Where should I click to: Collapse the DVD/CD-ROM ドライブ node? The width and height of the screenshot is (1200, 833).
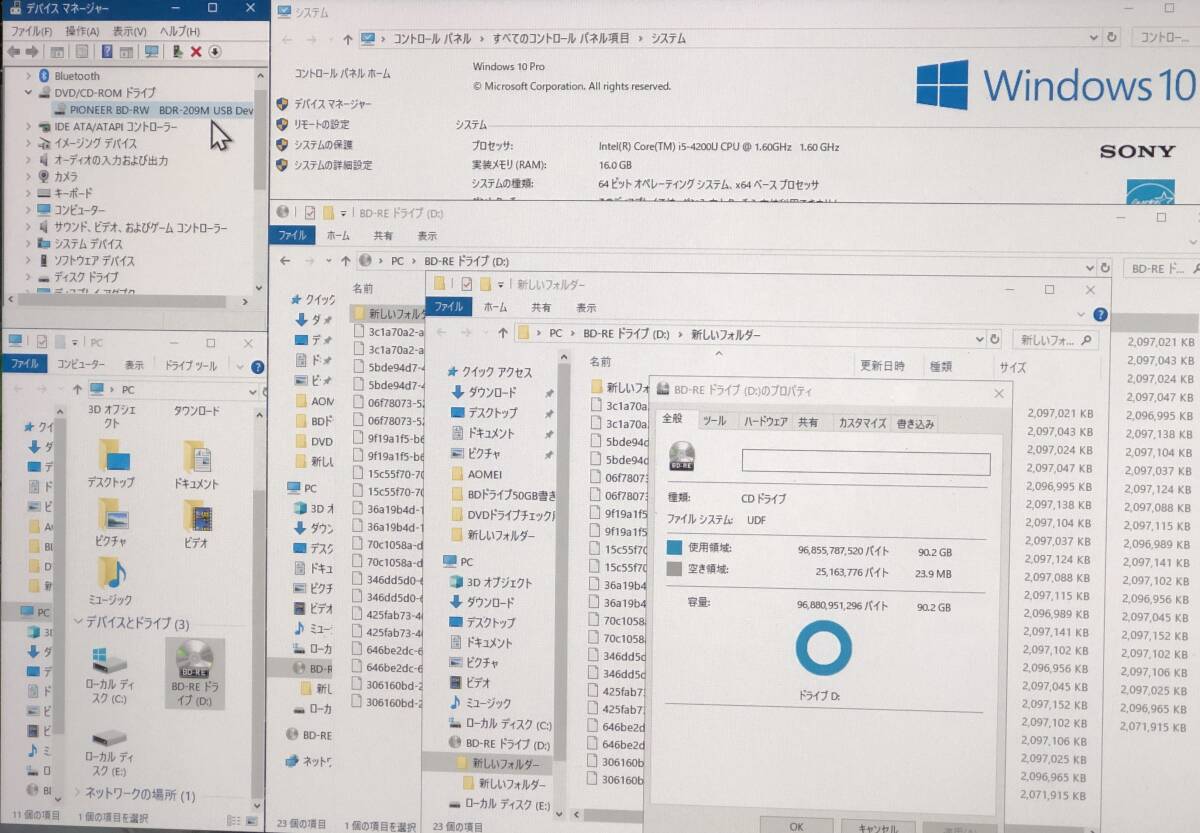(x=28, y=92)
